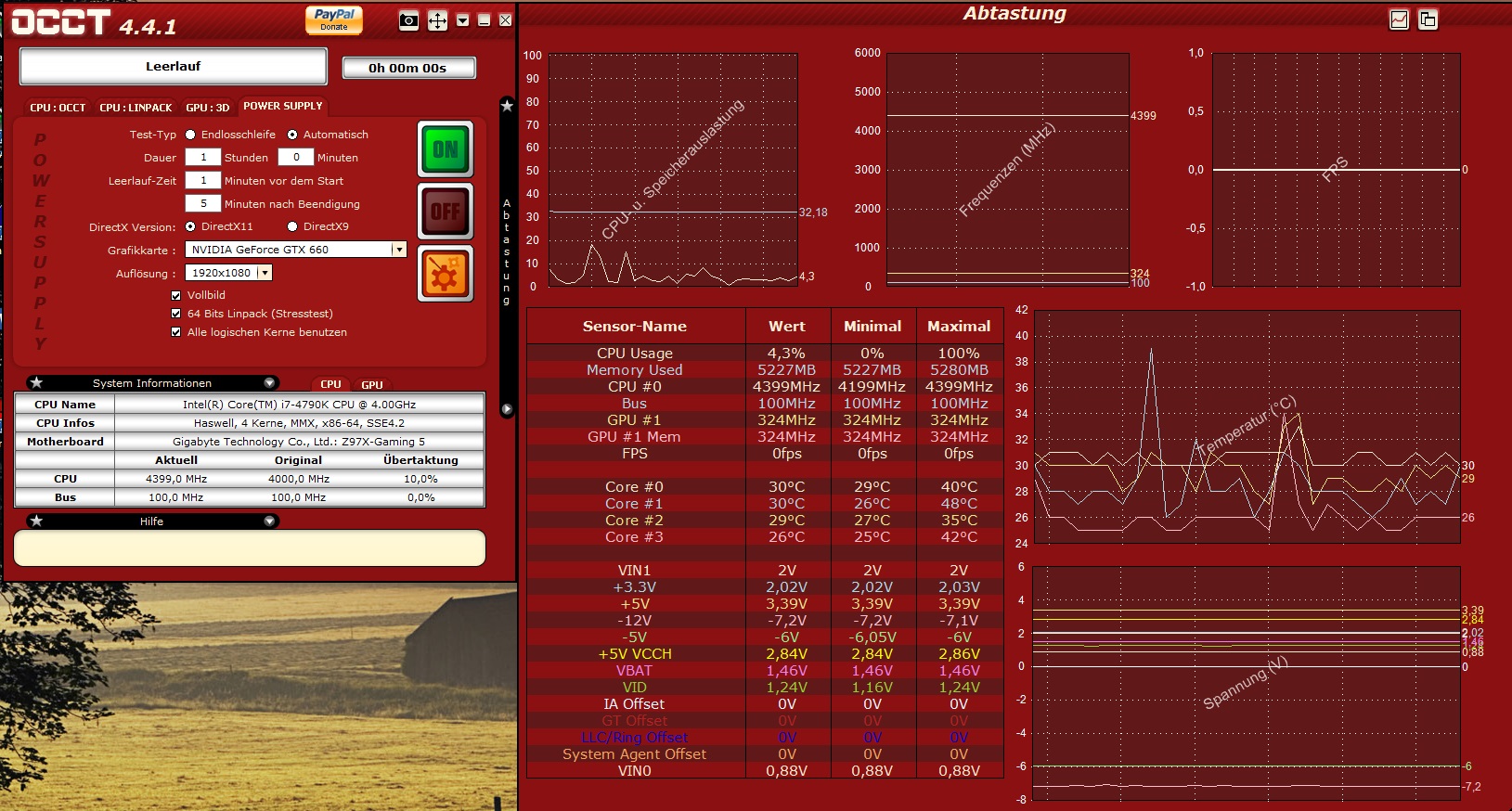
Task: Select the VID voltage row
Action: [765, 688]
